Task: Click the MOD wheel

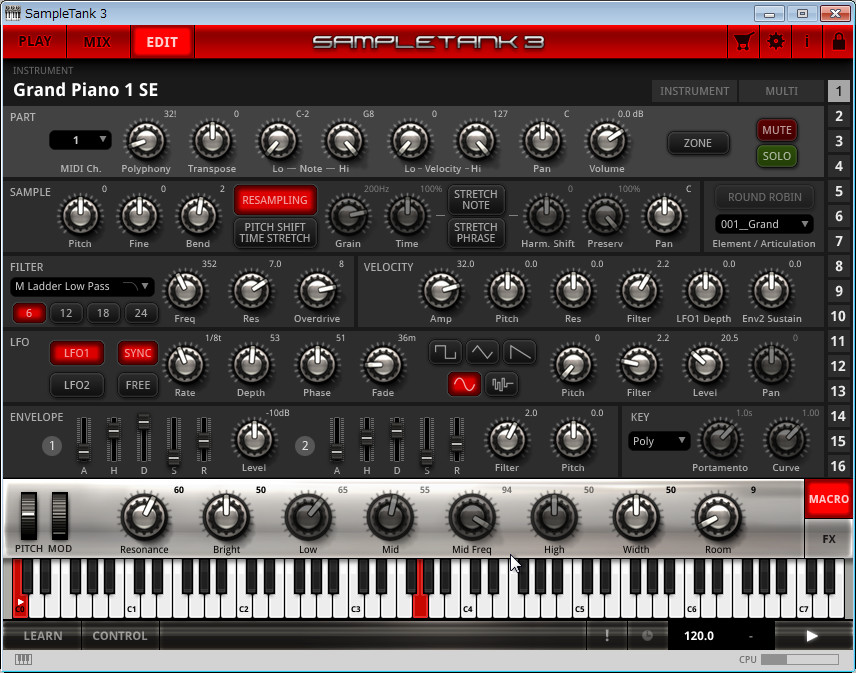Action: (x=60, y=516)
